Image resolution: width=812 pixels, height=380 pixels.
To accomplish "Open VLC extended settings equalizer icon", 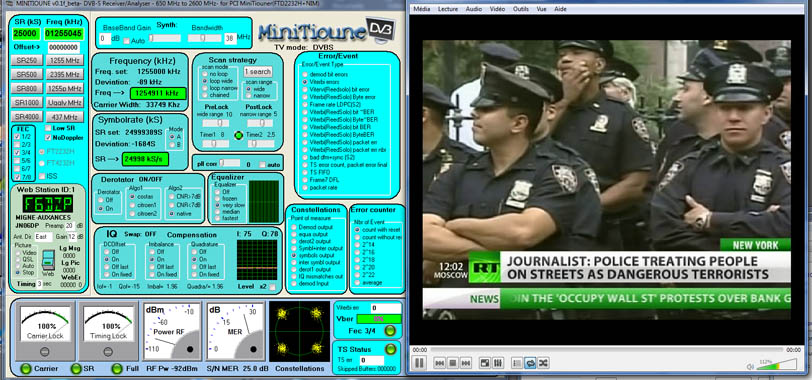I will (498, 363).
